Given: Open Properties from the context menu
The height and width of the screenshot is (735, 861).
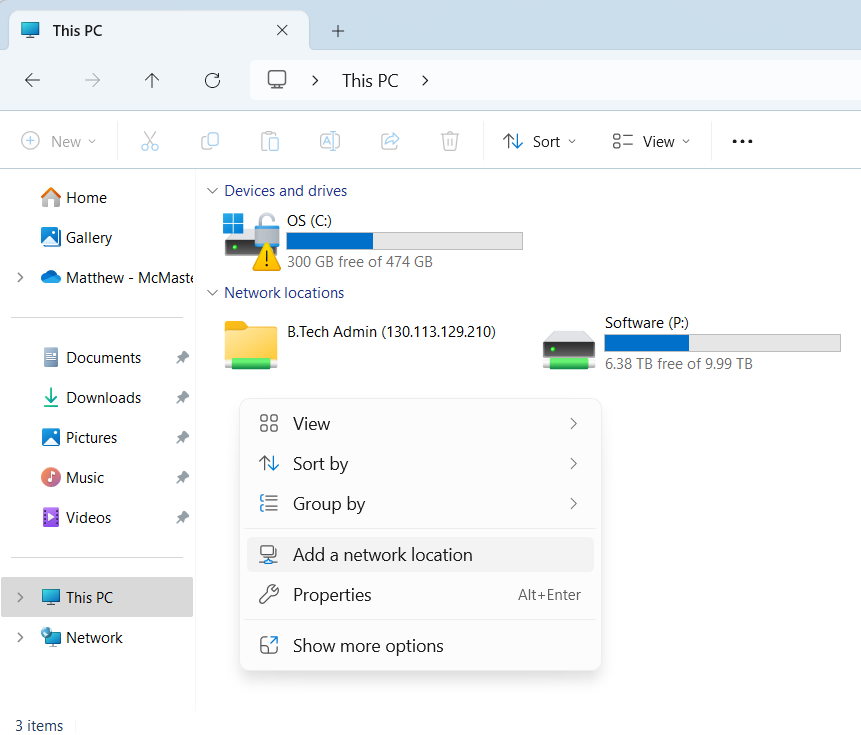Looking at the screenshot, I should point(331,595).
